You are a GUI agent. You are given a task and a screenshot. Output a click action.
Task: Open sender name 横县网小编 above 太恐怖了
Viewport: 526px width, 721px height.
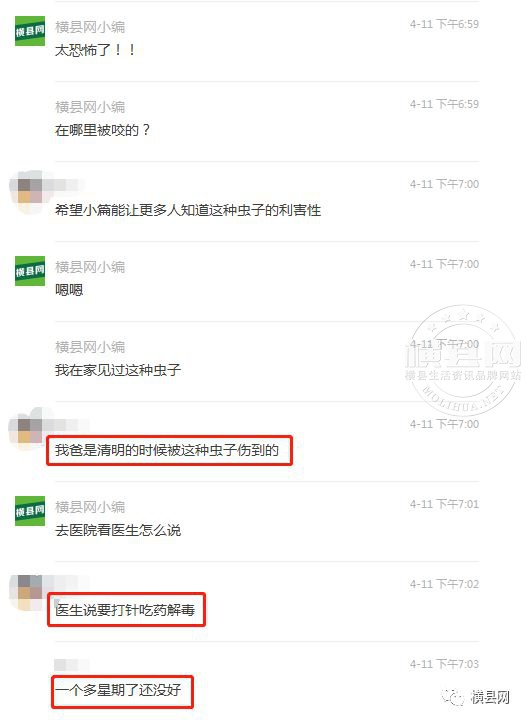pyautogui.click(x=90, y=27)
